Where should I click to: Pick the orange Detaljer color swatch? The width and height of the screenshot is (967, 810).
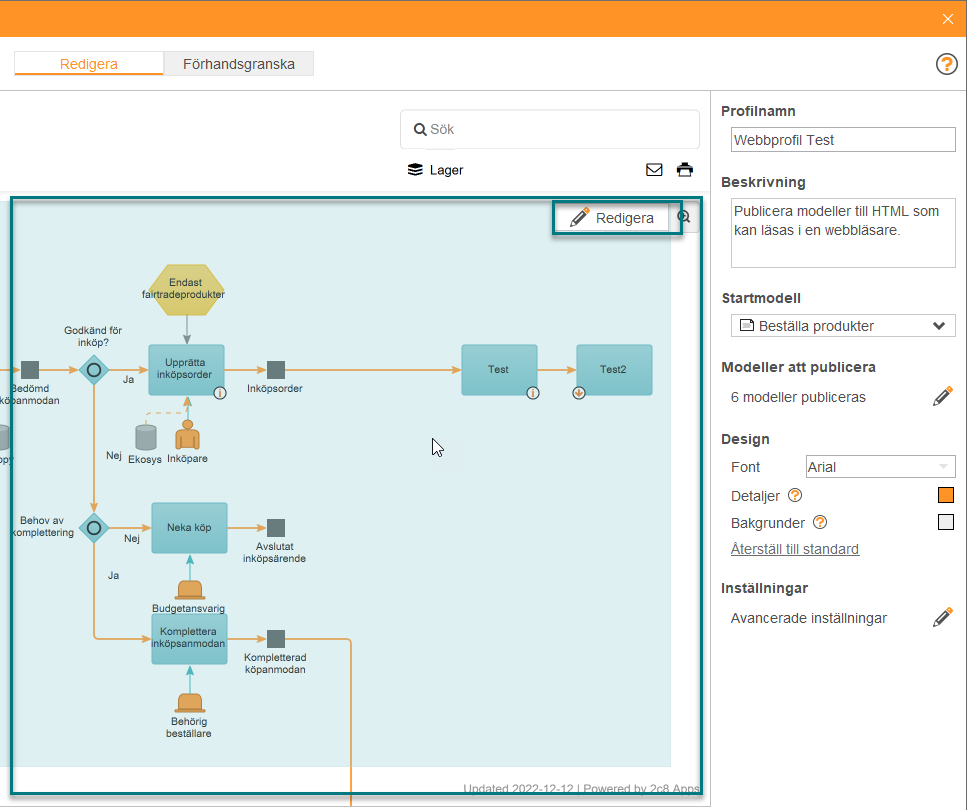click(945, 495)
